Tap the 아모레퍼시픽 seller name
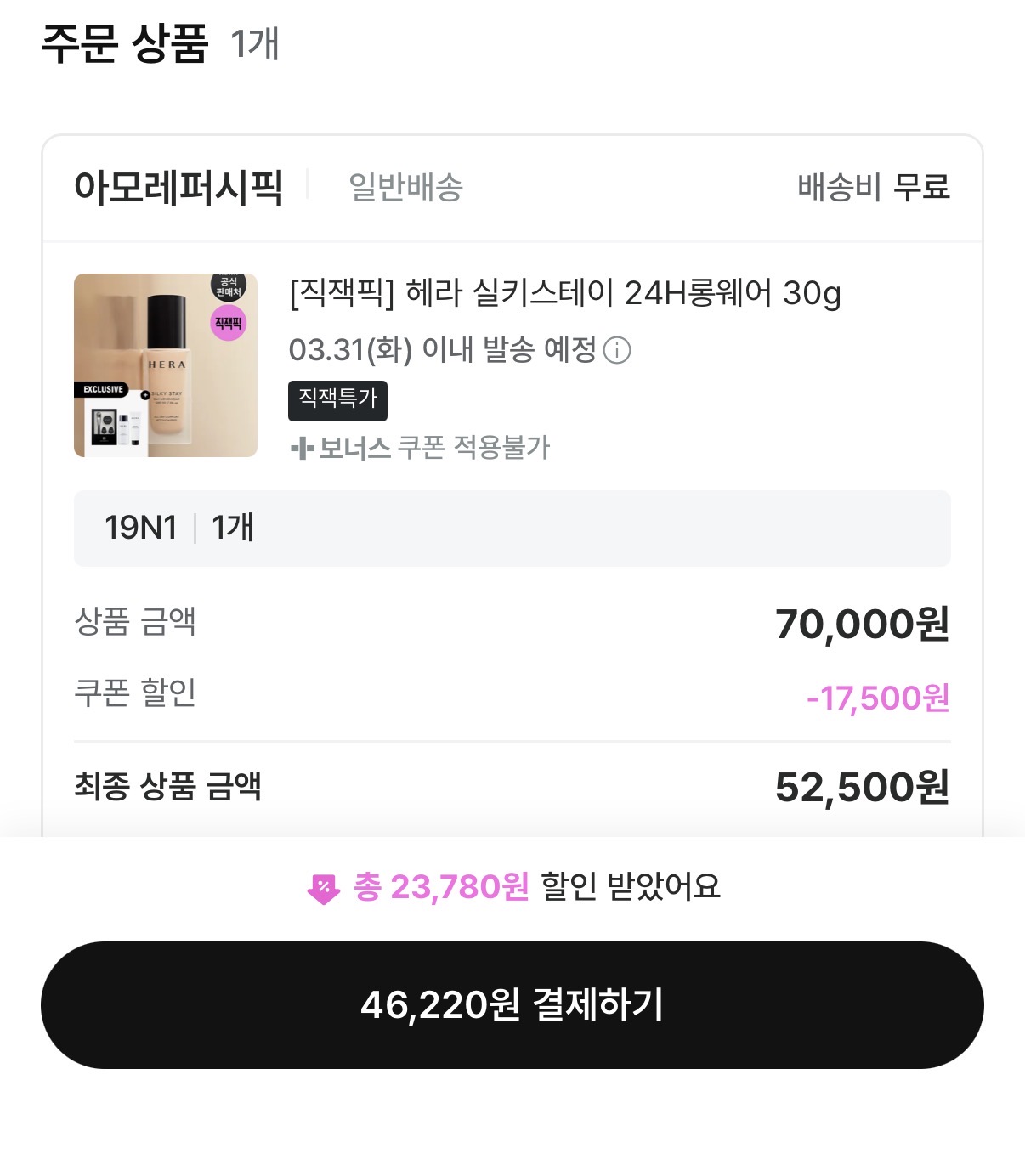The height and width of the screenshot is (1176, 1025). [x=178, y=188]
